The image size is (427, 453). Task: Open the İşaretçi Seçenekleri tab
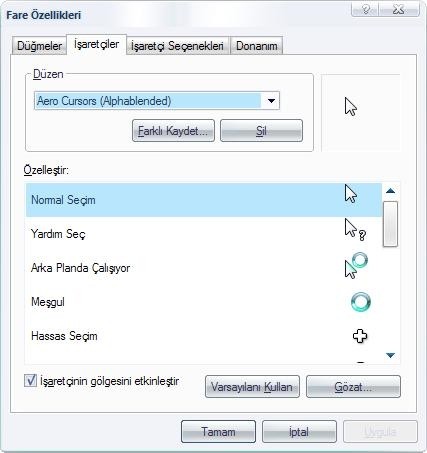click(177, 46)
